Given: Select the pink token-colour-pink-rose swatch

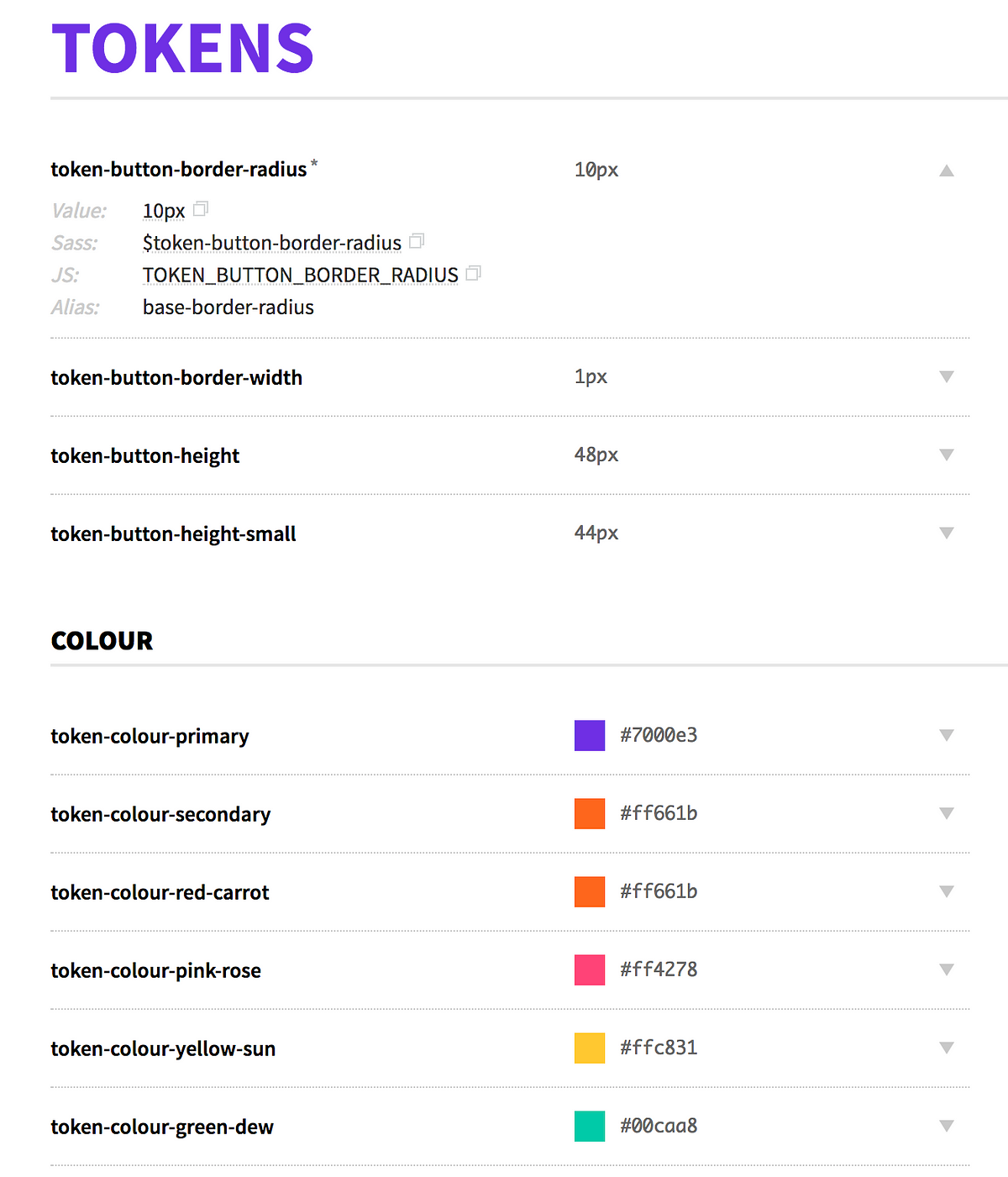Looking at the screenshot, I should click(x=589, y=969).
